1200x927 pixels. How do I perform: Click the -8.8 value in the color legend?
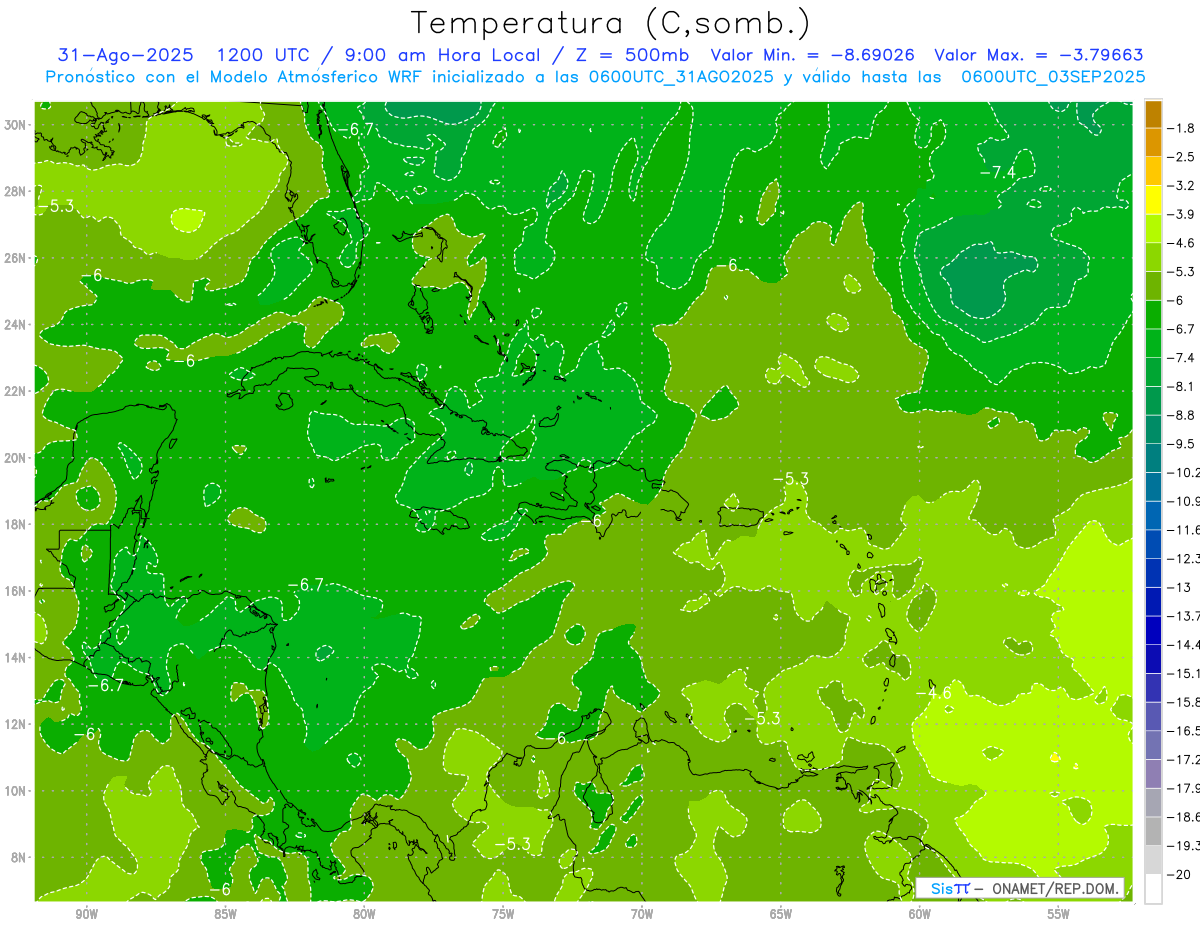pos(1180,415)
